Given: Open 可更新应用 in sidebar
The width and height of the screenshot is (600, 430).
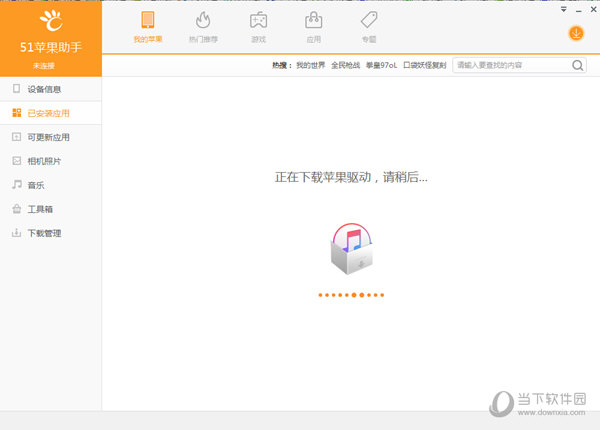Looking at the screenshot, I should tap(51, 137).
